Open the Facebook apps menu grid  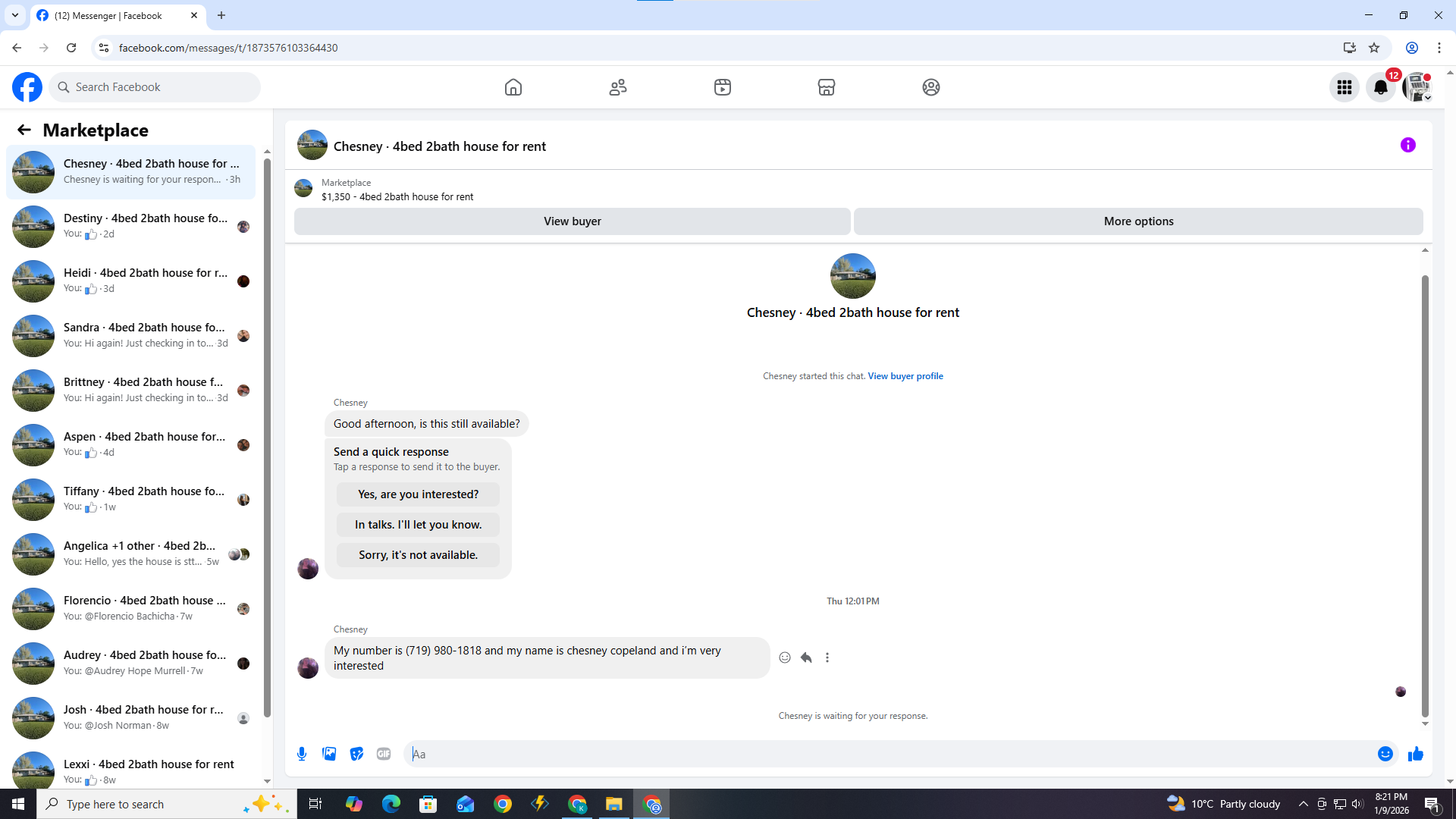click(1344, 87)
